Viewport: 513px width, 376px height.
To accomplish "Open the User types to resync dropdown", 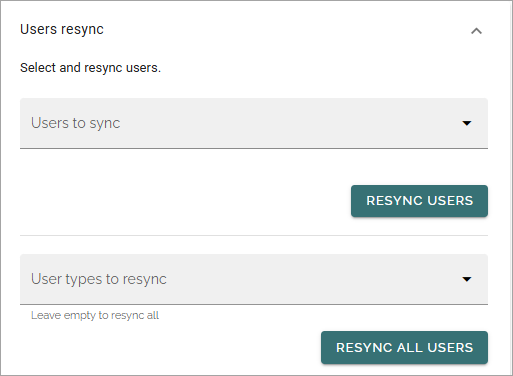I will pos(254,279).
